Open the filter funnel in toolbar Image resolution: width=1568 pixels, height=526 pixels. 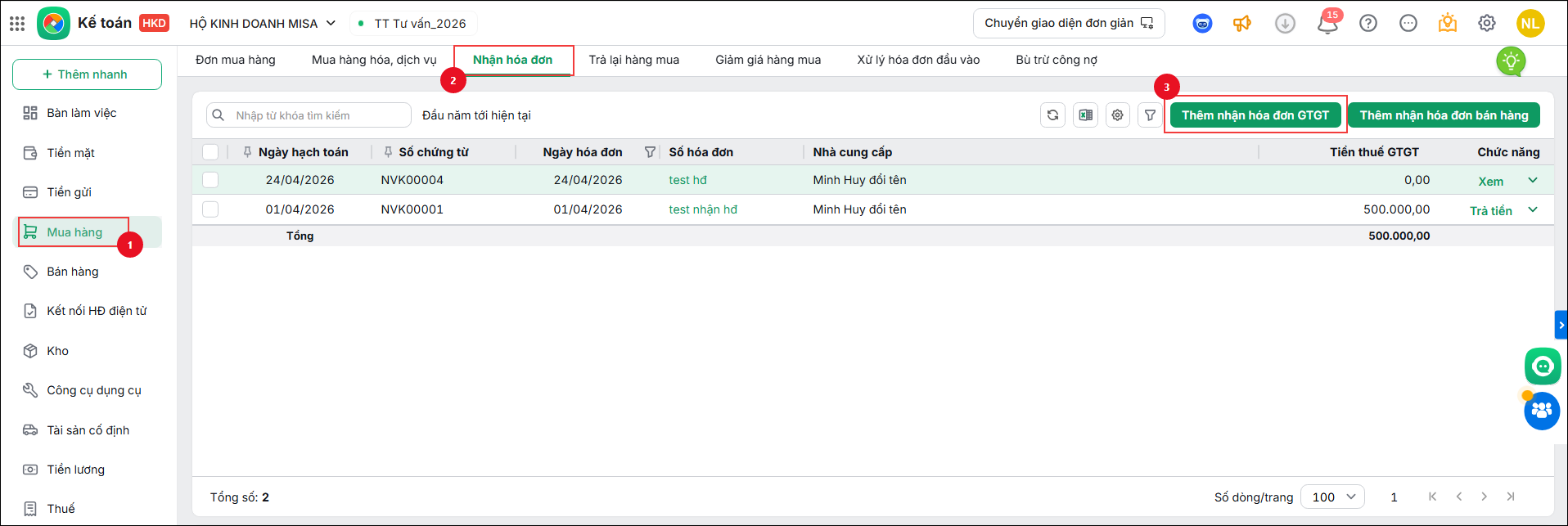click(1150, 115)
